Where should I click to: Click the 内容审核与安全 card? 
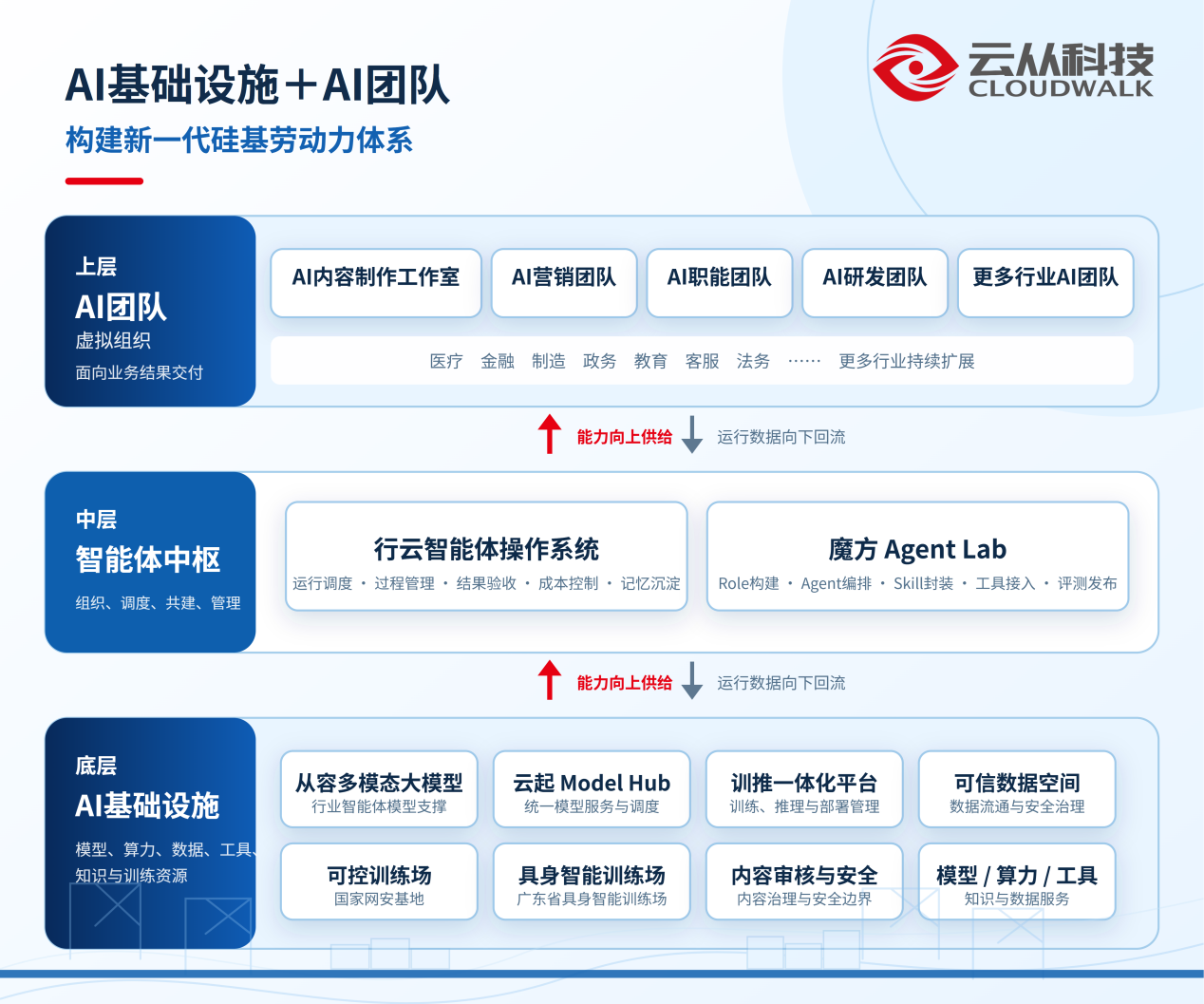pyautogui.click(x=804, y=881)
